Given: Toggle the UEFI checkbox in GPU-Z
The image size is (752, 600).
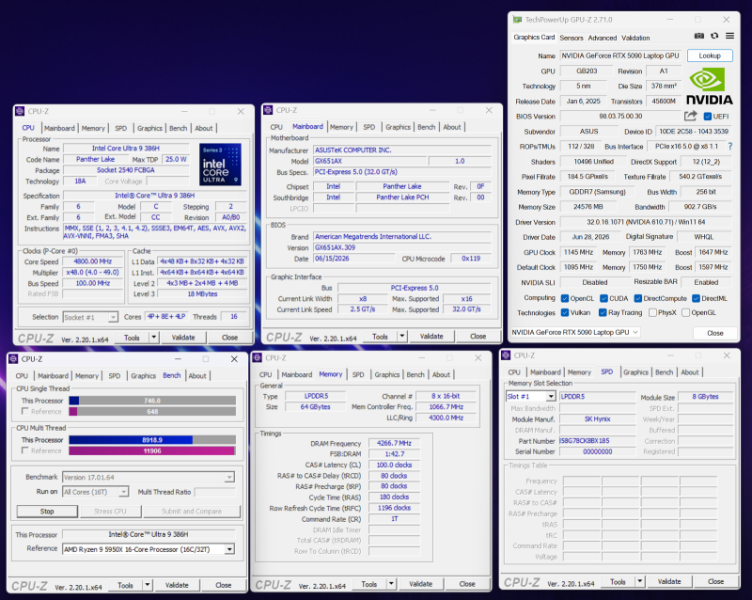Looking at the screenshot, I should coord(707,116).
